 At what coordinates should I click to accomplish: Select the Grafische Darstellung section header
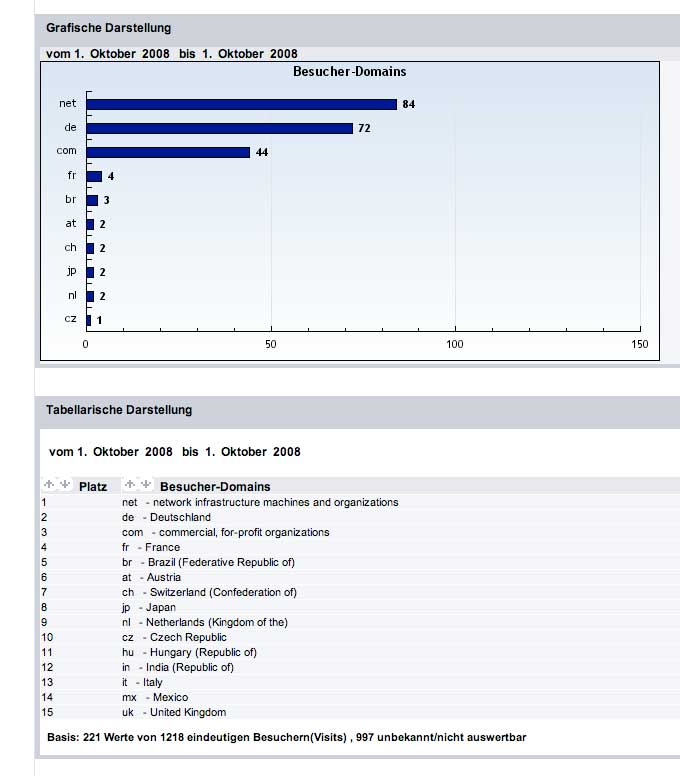[108, 28]
